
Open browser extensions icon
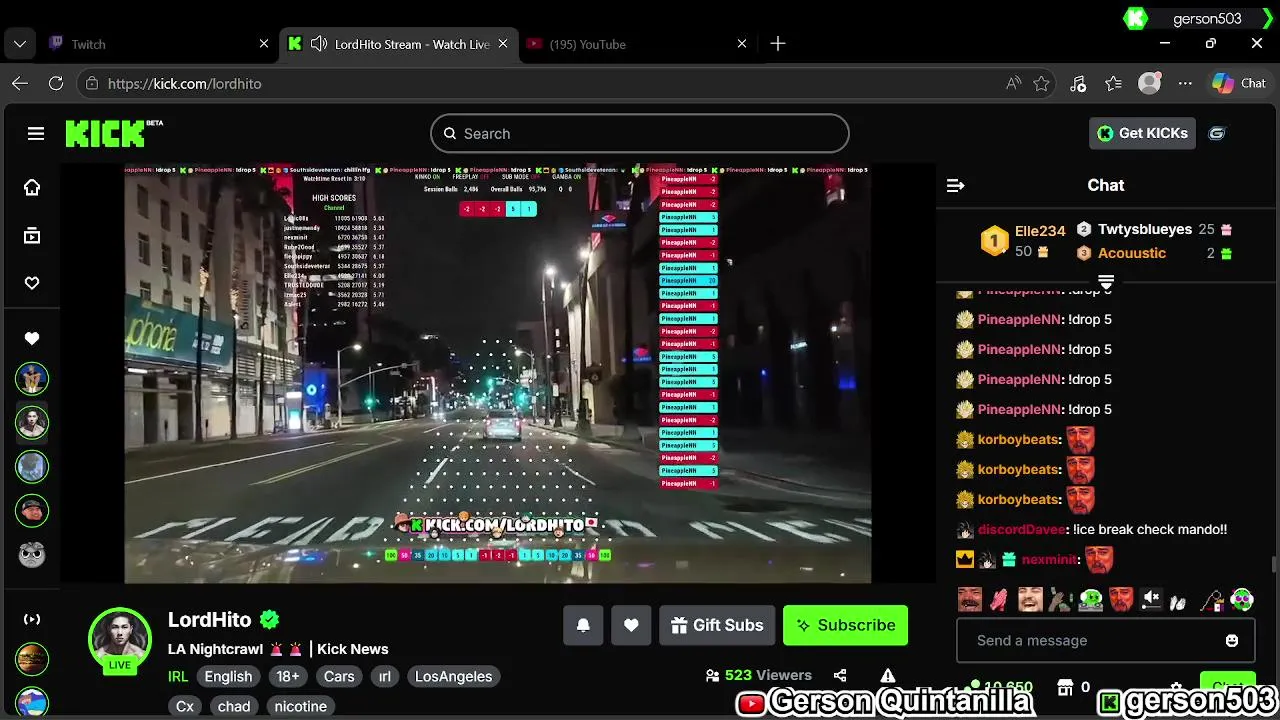click(x=1078, y=84)
